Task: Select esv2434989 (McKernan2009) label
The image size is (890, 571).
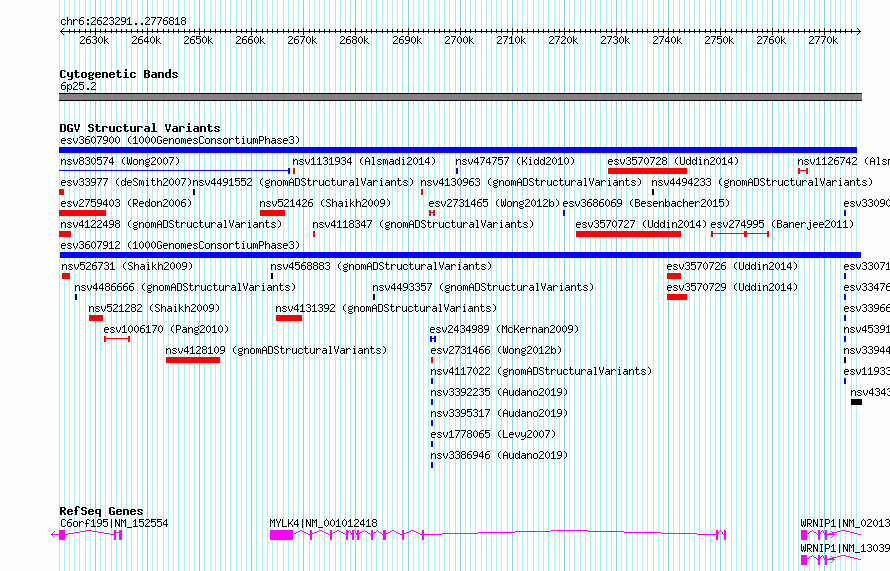Action: [x=504, y=329]
